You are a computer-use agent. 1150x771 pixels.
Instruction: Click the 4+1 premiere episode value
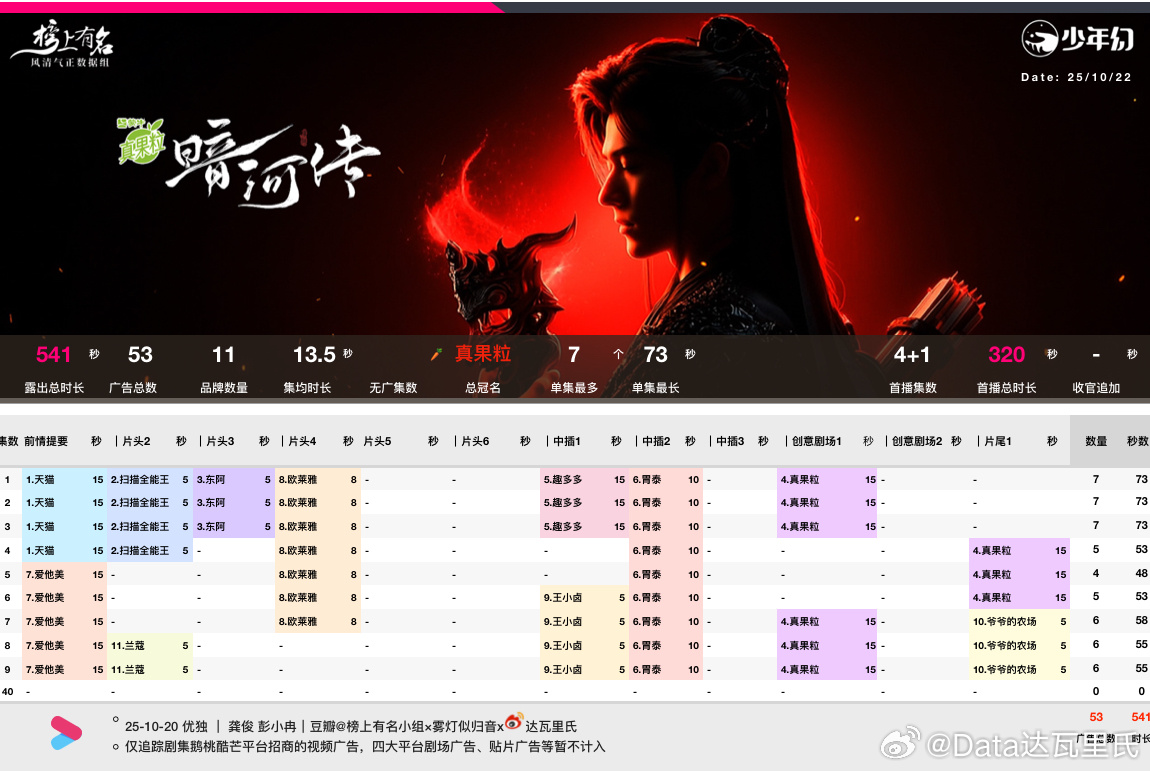pos(912,355)
